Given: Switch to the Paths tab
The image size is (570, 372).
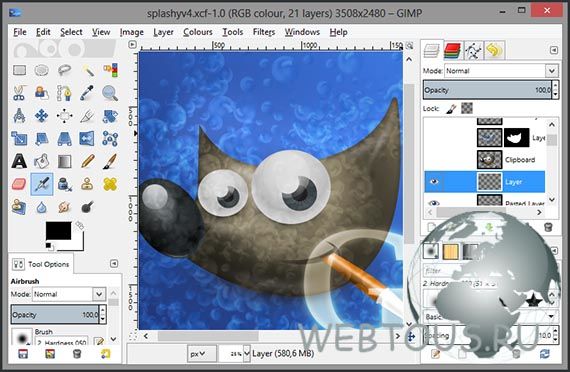Looking at the screenshot, I should point(473,51).
